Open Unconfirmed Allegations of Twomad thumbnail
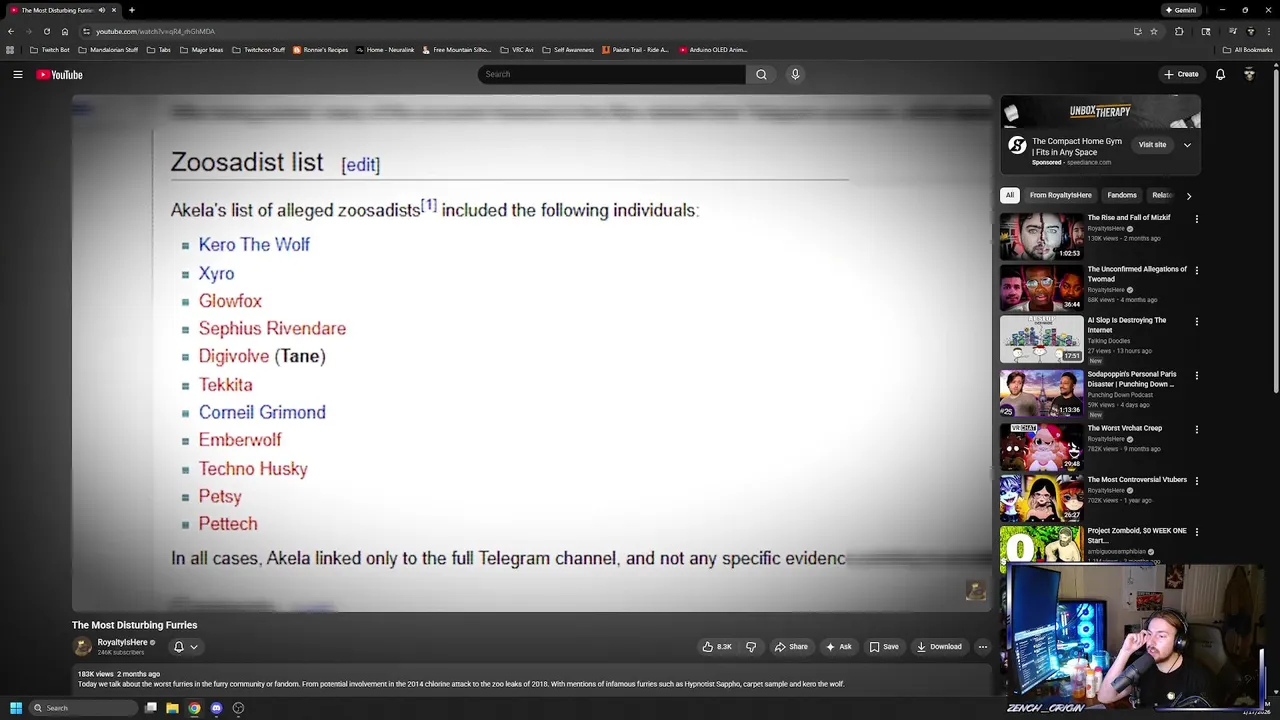The width and height of the screenshot is (1280, 720). click(x=1041, y=287)
